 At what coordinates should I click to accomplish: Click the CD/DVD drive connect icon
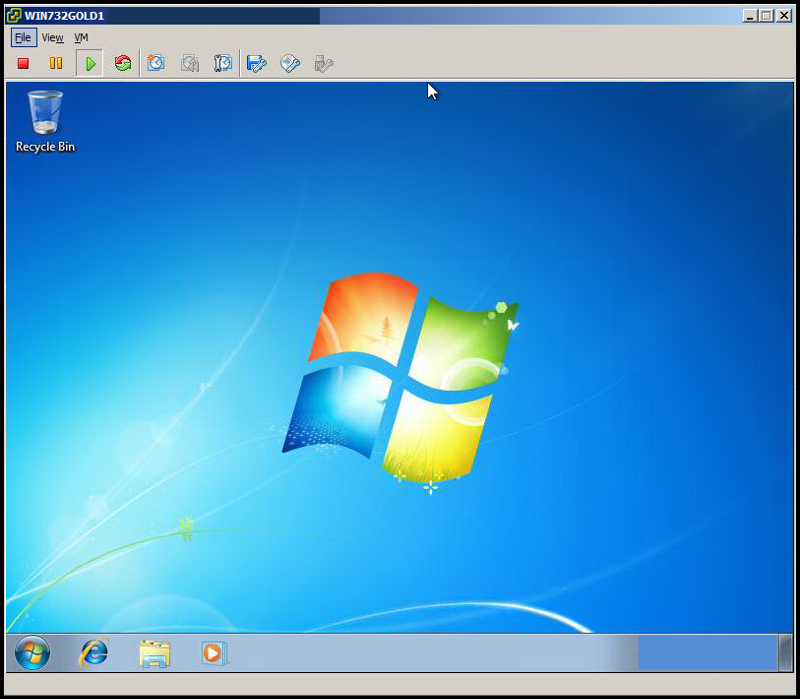pos(290,63)
